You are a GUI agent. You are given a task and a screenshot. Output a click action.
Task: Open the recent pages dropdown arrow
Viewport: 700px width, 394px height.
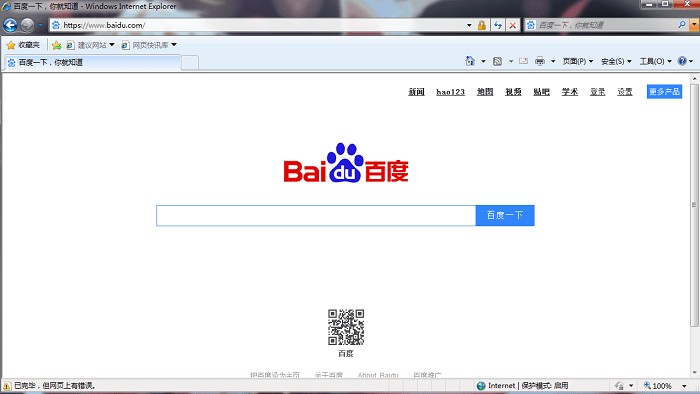pyautogui.click(x=40, y=25)
